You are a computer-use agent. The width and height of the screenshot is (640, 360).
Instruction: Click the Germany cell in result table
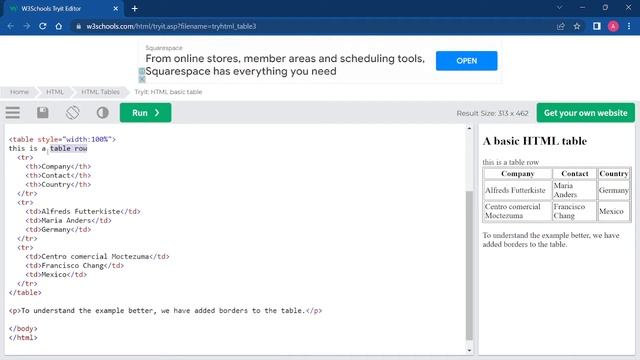click(613, 190)
